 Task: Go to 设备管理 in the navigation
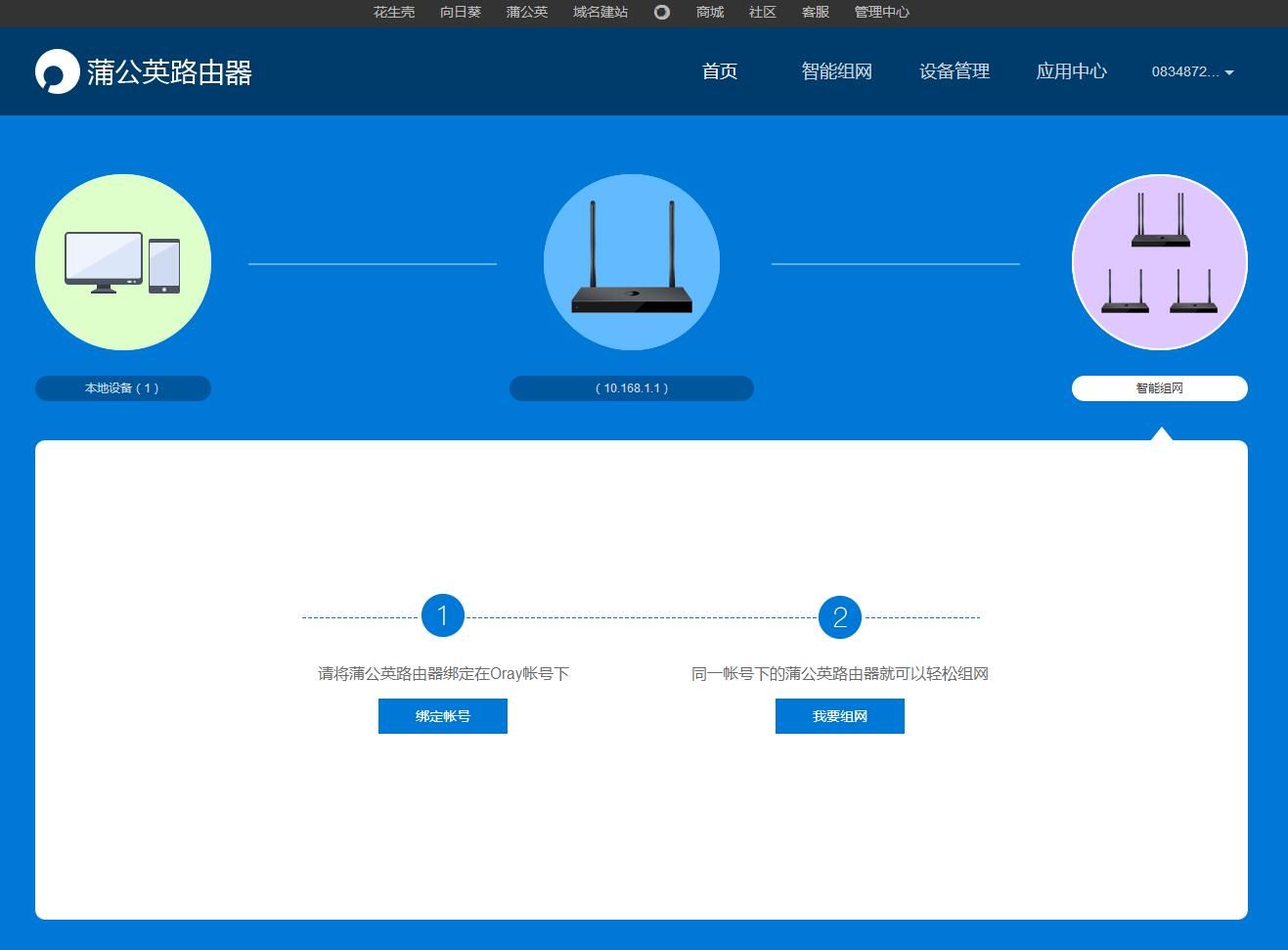point(955,71)
